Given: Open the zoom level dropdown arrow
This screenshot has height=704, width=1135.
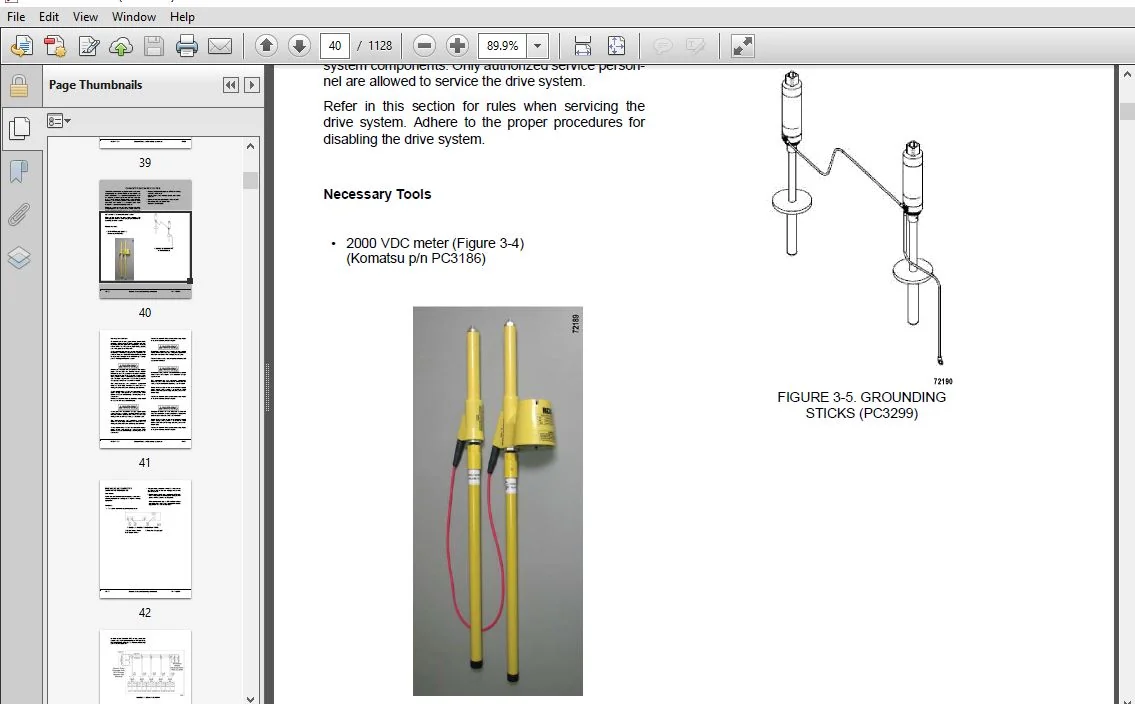Looking at the screenshot, I should [537, 46].
